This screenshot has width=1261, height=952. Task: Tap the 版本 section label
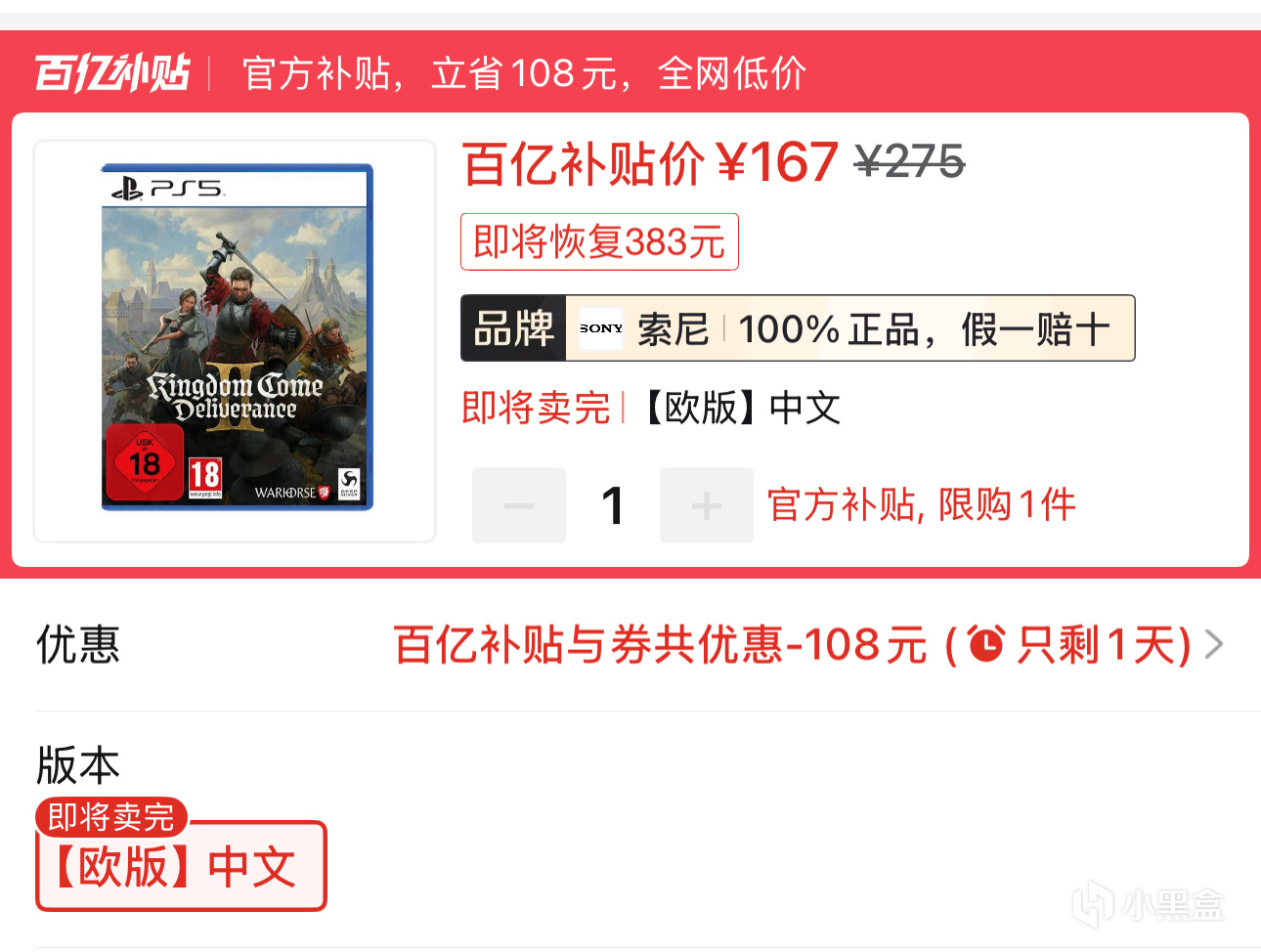click(78, 765)
